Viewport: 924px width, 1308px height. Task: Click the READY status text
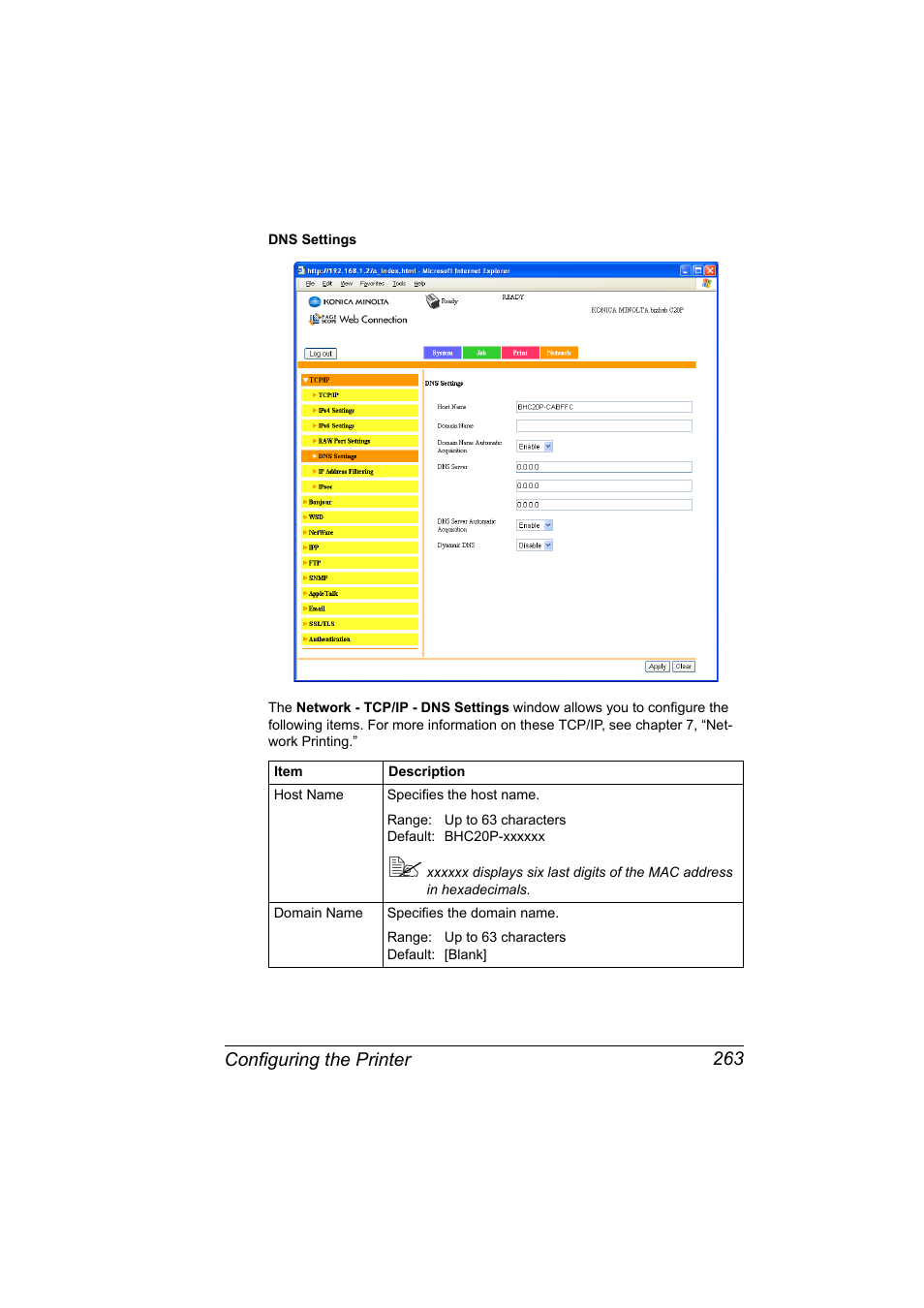pos(513,297)
